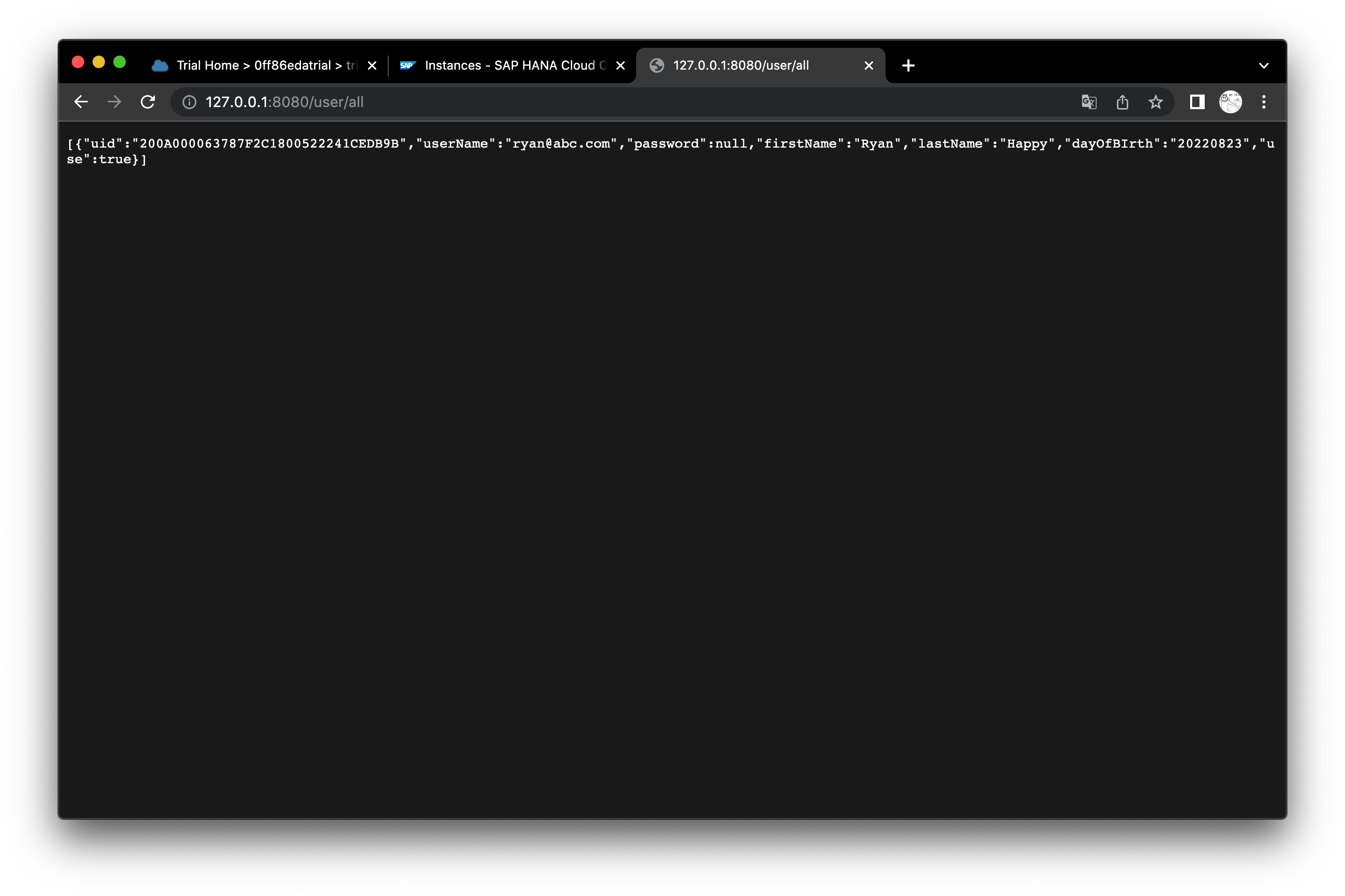Bookmark this page with the star
The image size is (1345, 896).
(1155, 102)
